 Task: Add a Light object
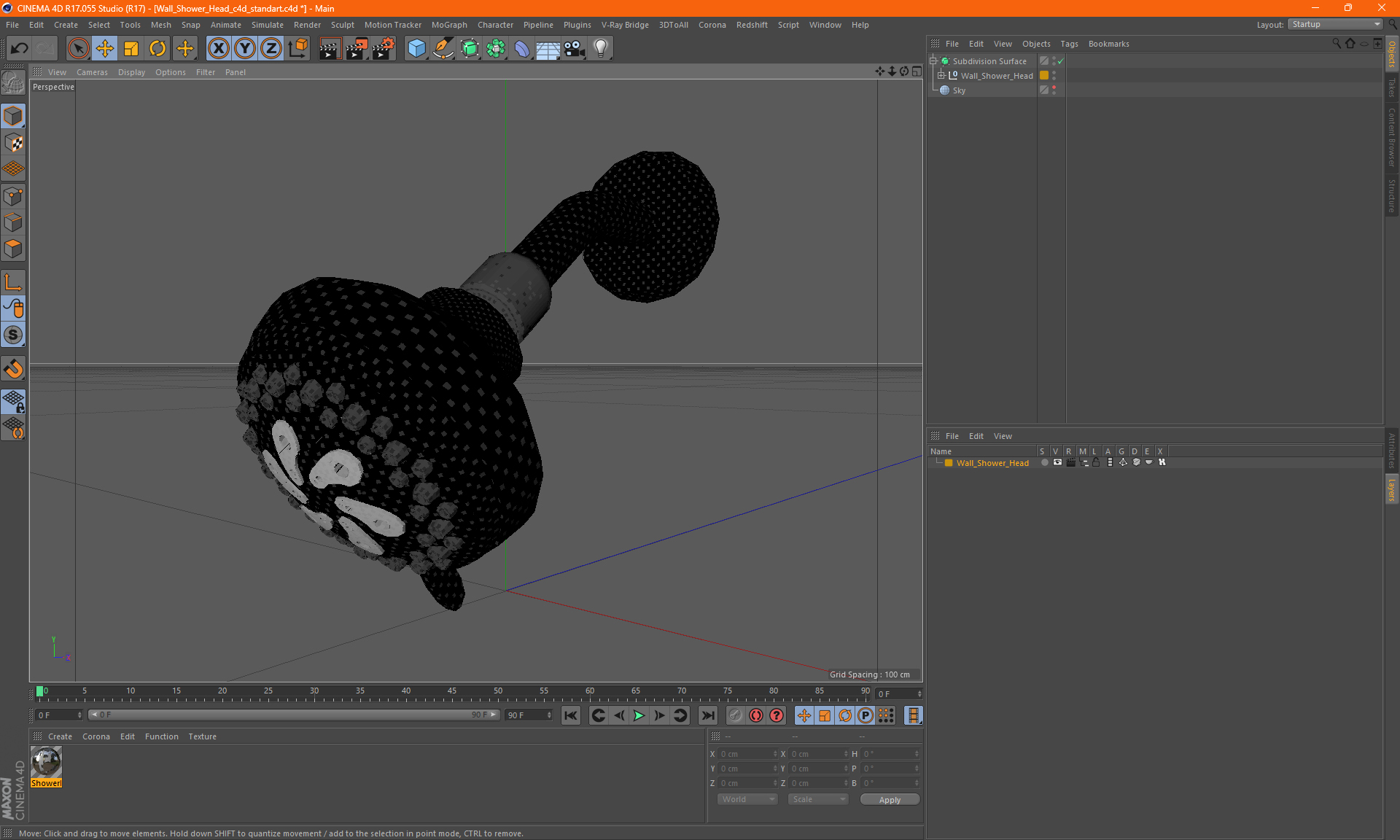pyautogui.click(x=601, y=48)
